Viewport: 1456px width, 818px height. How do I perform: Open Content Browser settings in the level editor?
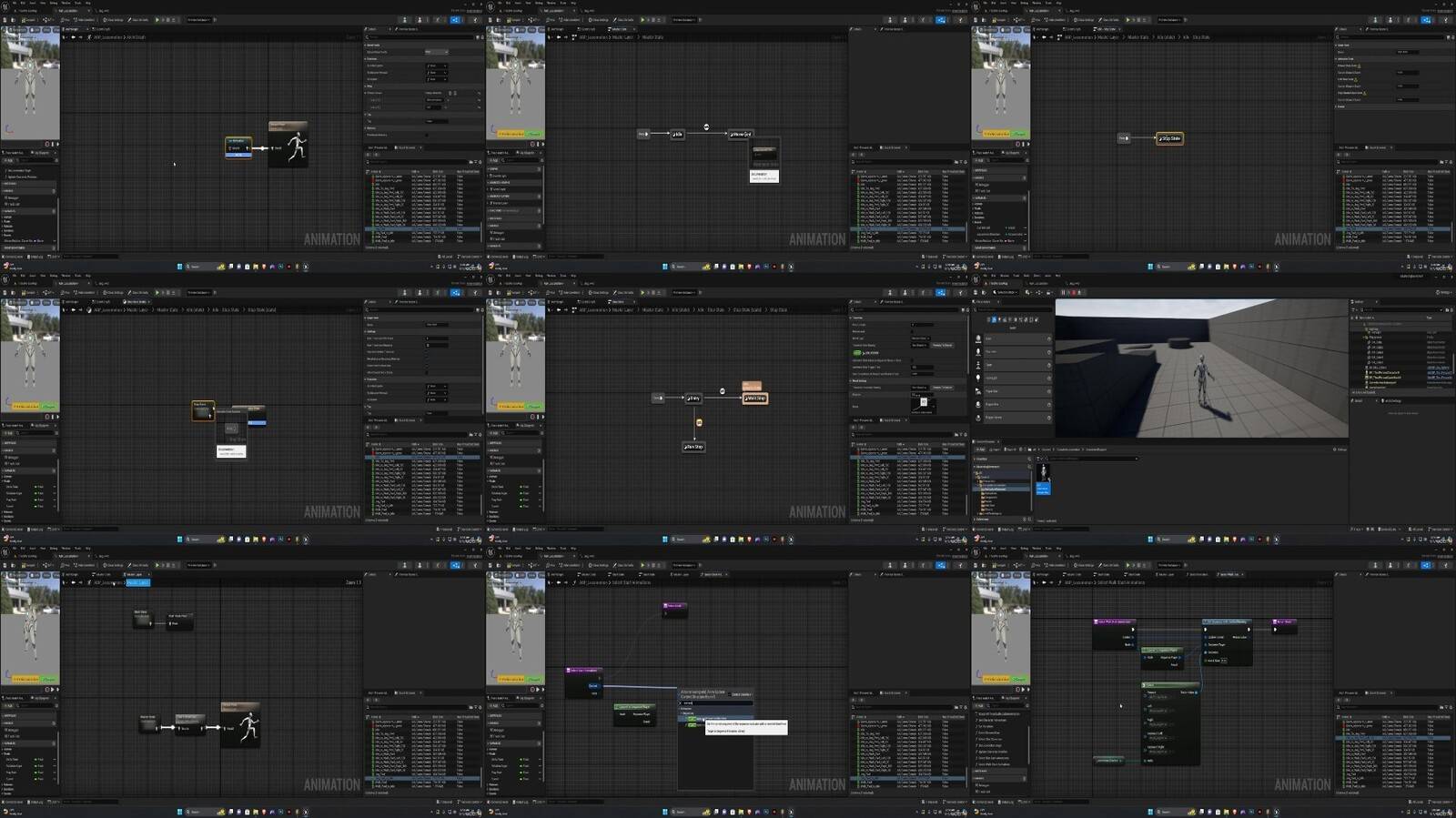[1340, 449]
